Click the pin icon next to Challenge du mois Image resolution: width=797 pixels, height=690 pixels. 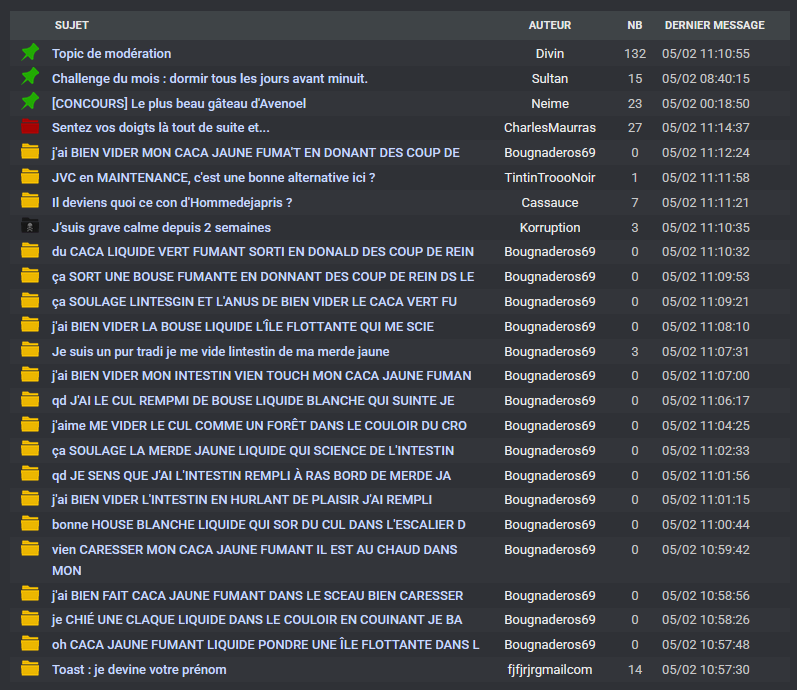30,77
